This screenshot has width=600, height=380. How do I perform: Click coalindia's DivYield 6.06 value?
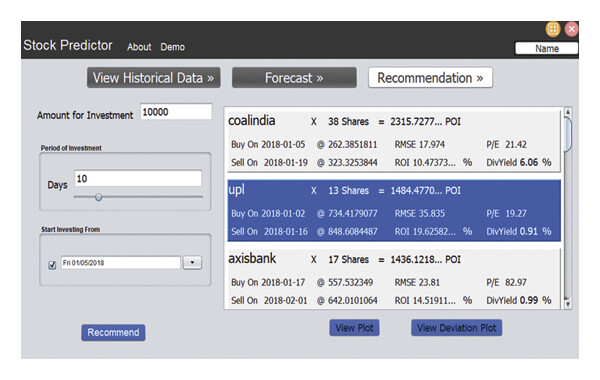(x=529, y=162)
